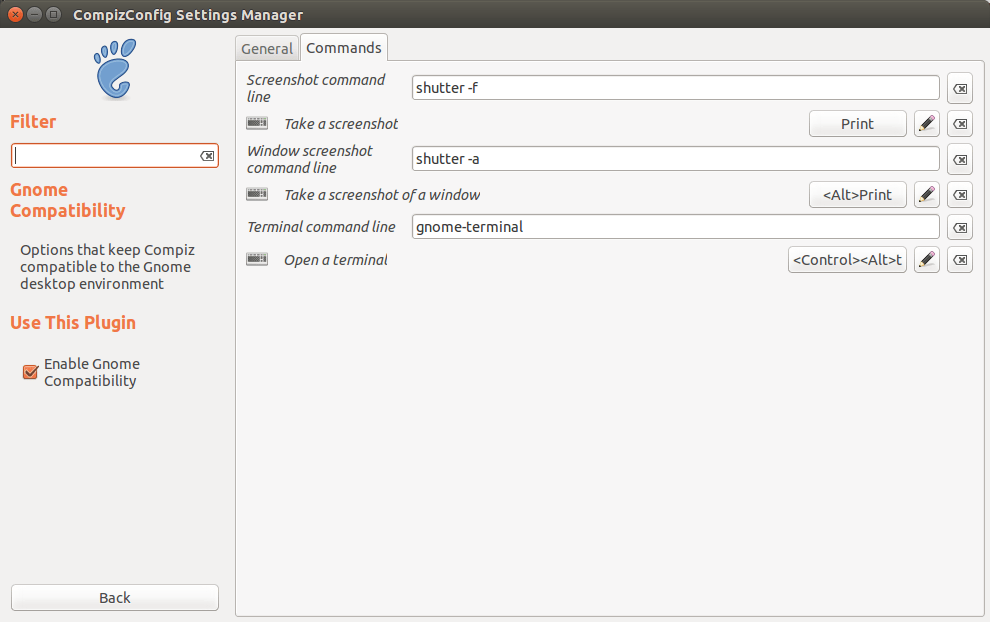Focus the Filter text input

[x=105, y=156]
